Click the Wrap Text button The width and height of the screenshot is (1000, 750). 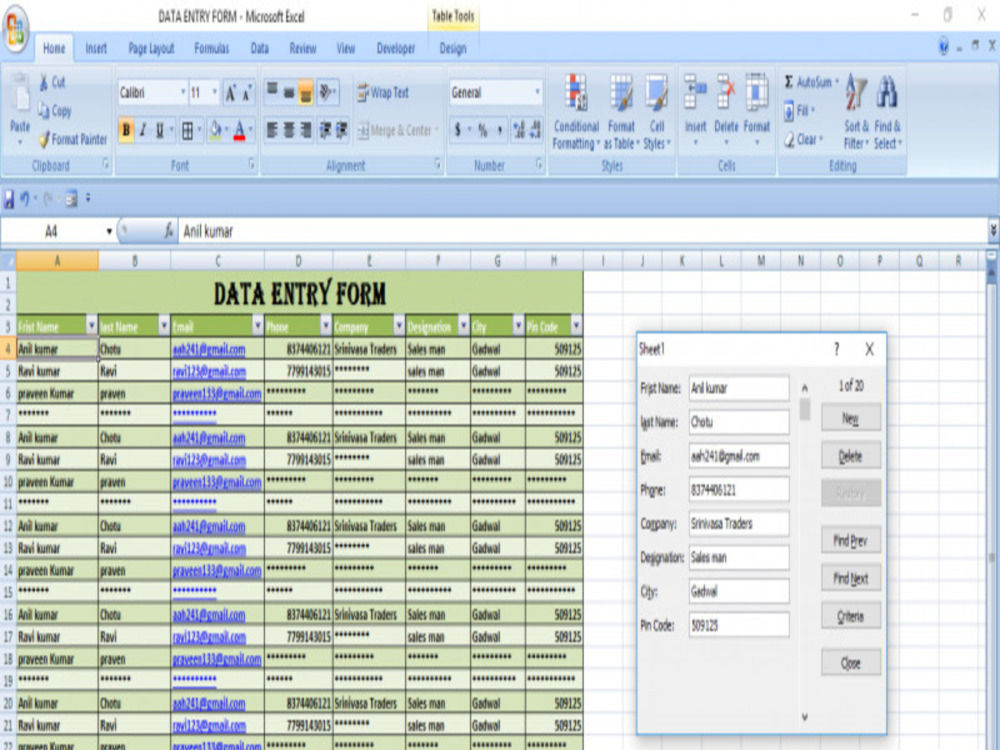coord(383,93)
